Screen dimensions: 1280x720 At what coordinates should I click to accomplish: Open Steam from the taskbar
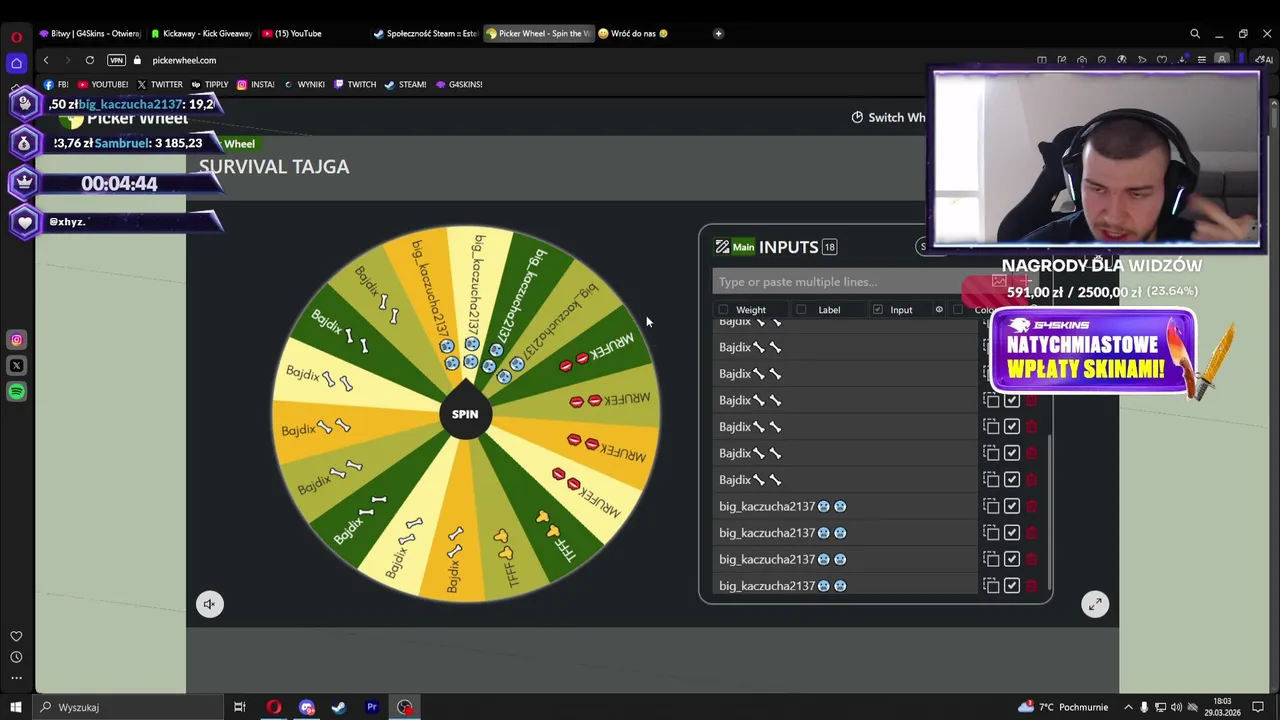point(339,707)
